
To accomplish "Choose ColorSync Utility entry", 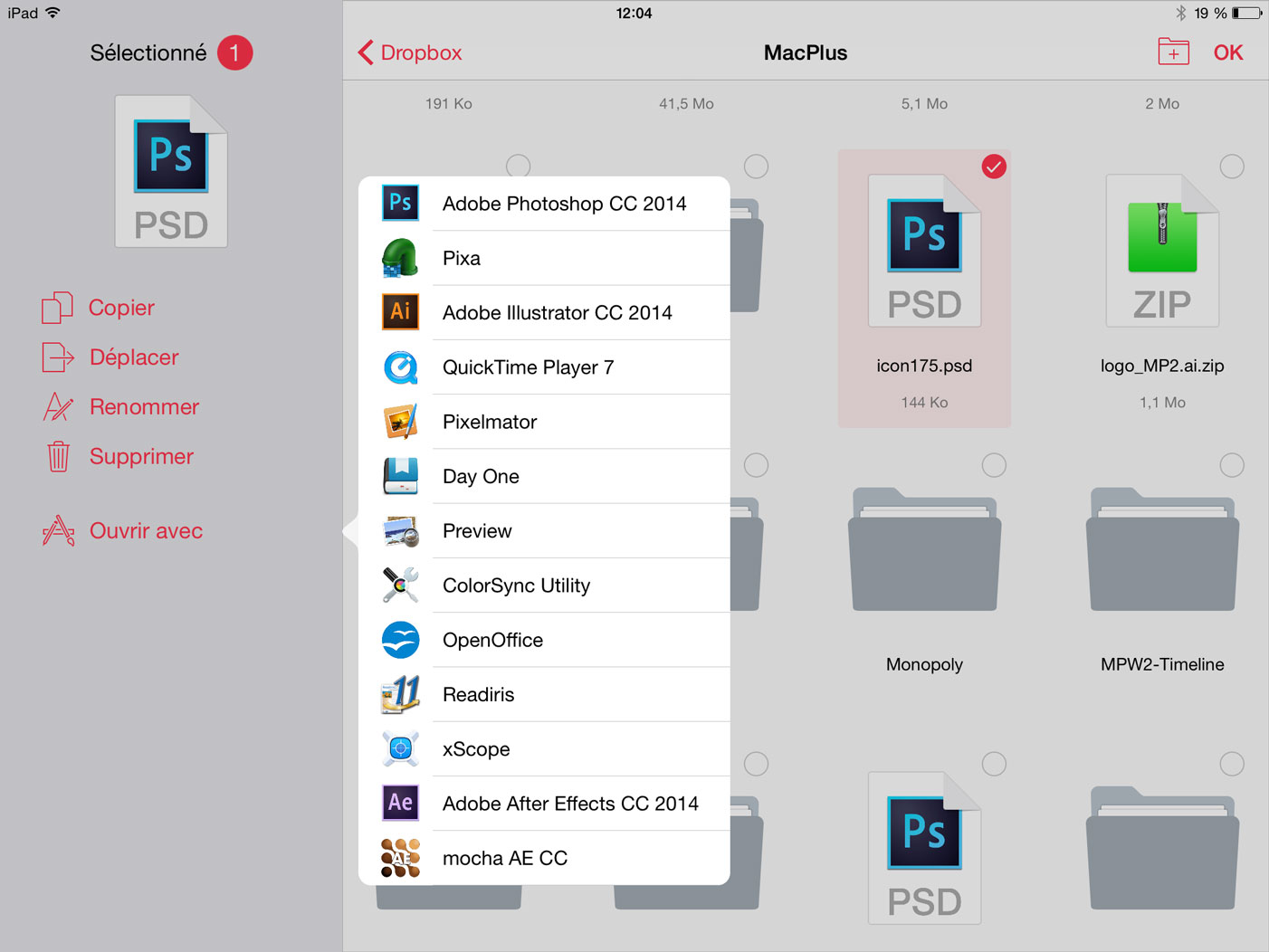I will [544, 585].
